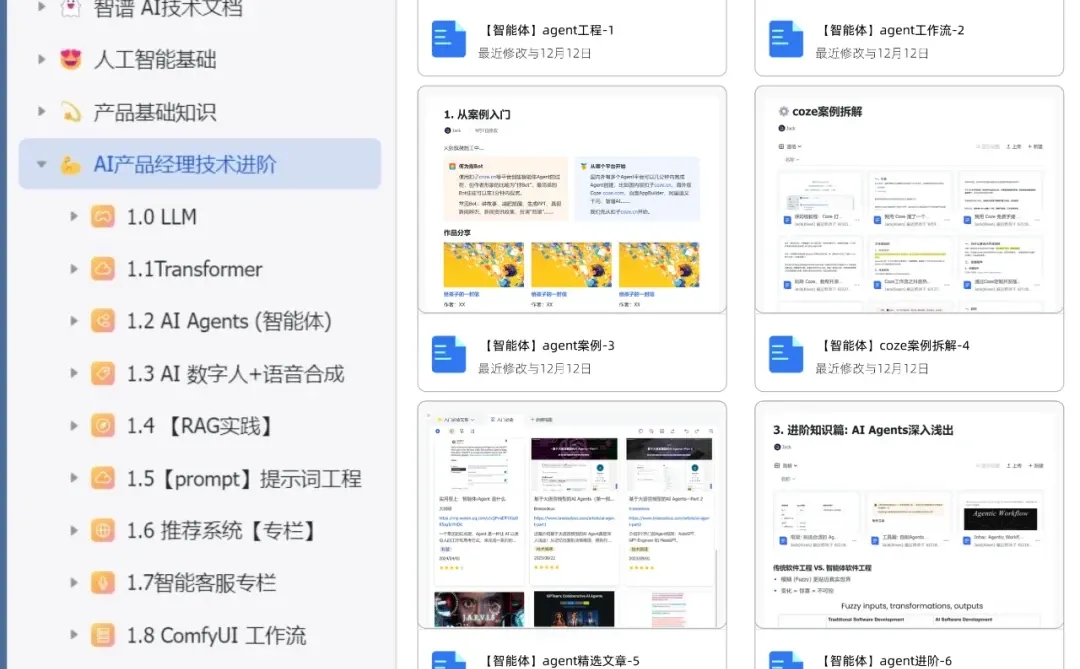
Task: Click the folder icon of AI产品经理技术进阶
Action: pos(70,164)
